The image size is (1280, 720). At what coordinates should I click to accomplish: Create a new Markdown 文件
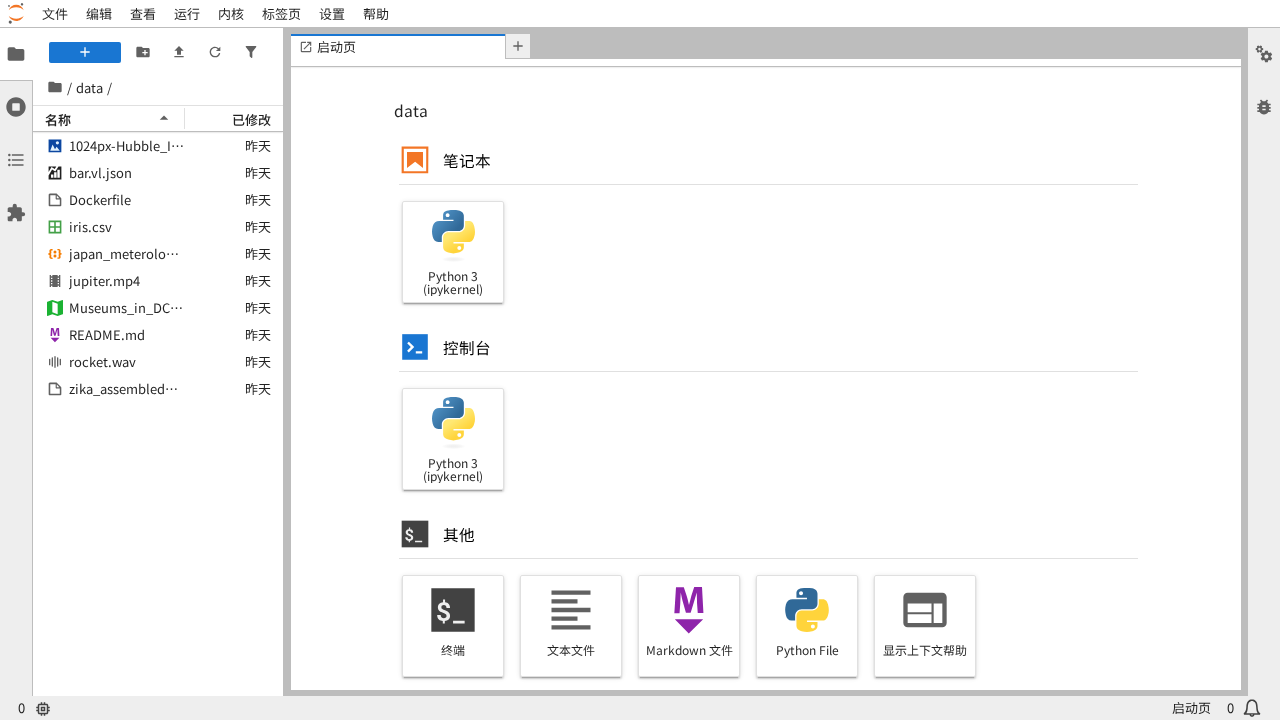(x=689, y=626)
